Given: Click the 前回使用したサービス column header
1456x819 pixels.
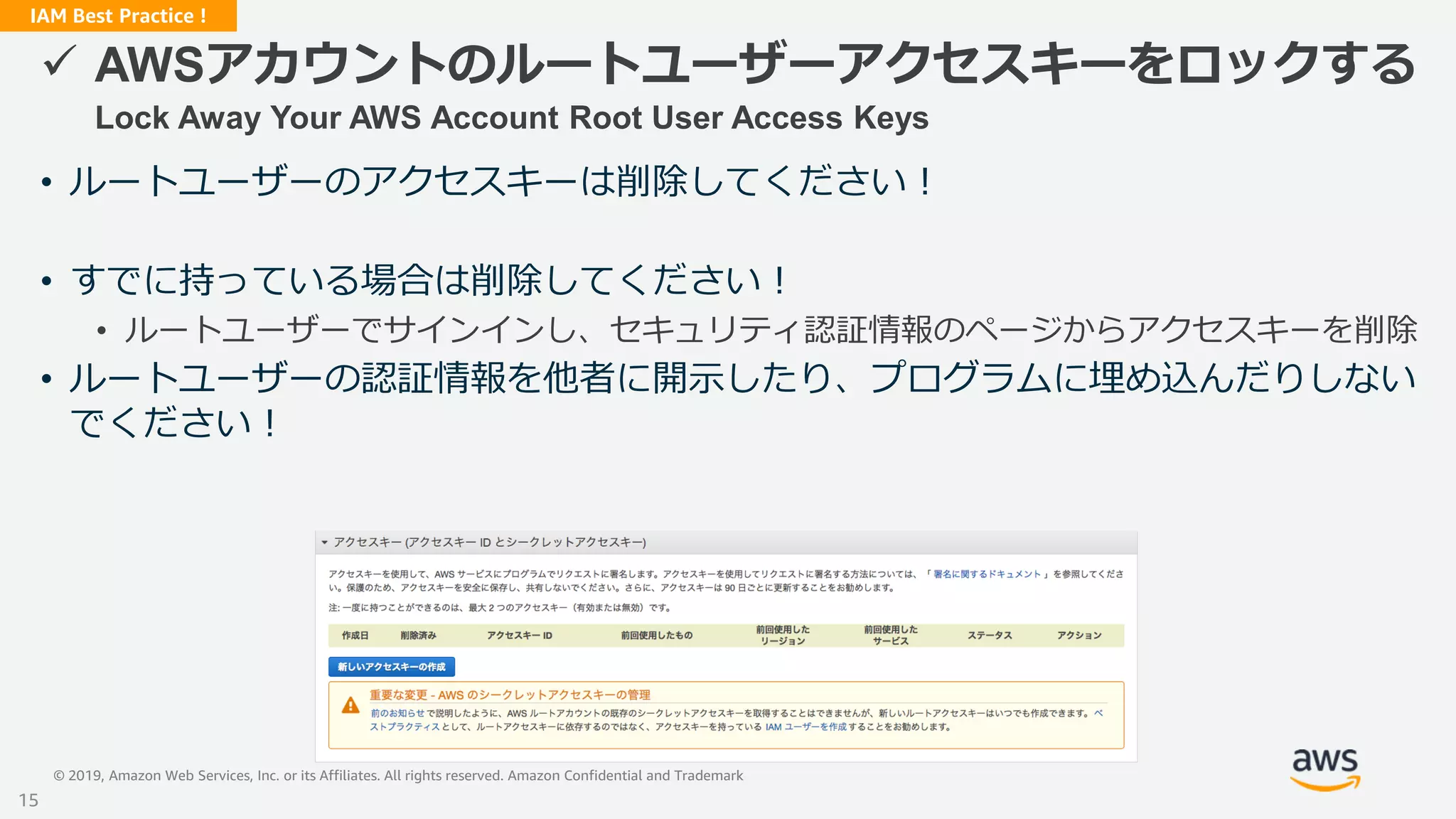Looking at the screenshot, I should 891,636.
